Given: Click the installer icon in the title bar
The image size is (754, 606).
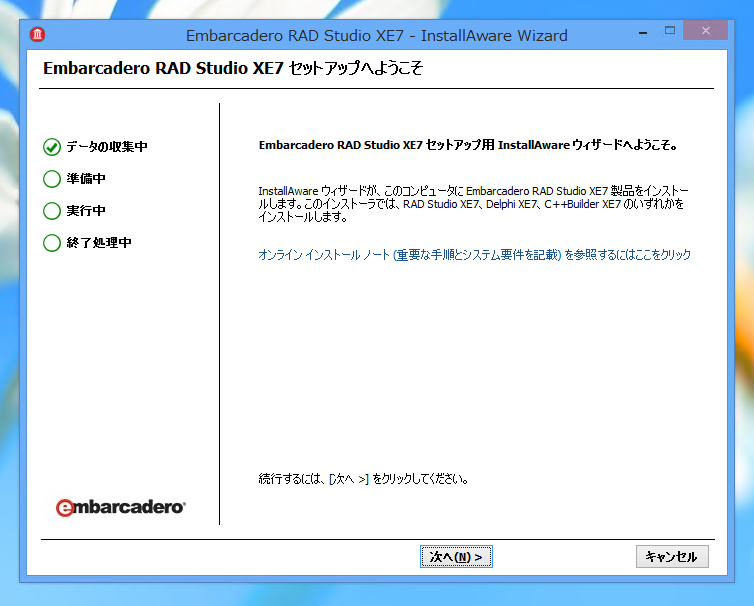Looking at the screenshot, I should pos(38,35).
